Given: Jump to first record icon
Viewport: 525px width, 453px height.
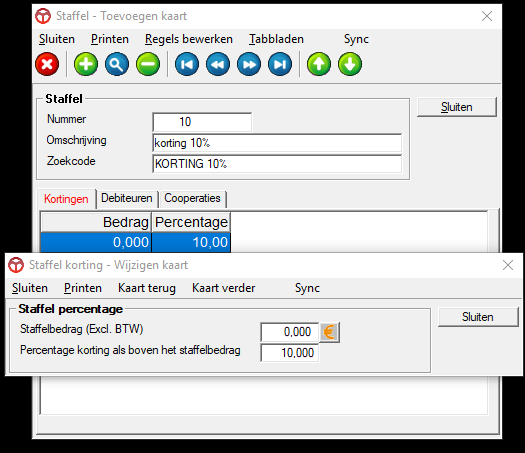Looking at the screenshot, I should tap(187, 64).
